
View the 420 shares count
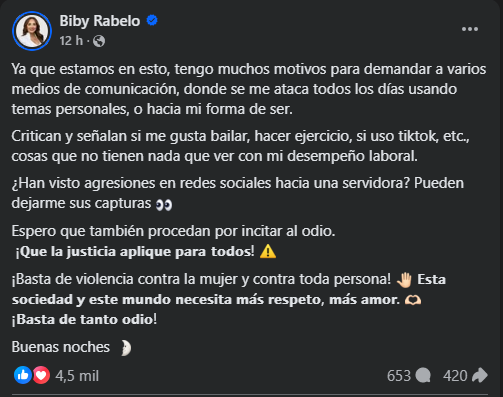tap(455, 376)
